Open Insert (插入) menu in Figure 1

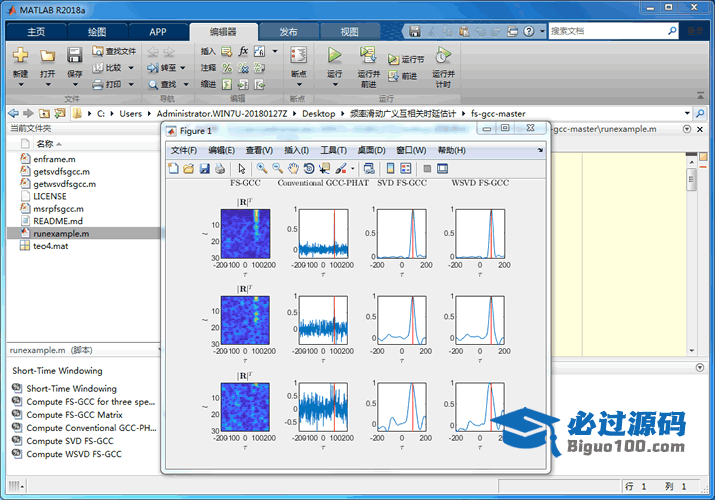(296, 150)
